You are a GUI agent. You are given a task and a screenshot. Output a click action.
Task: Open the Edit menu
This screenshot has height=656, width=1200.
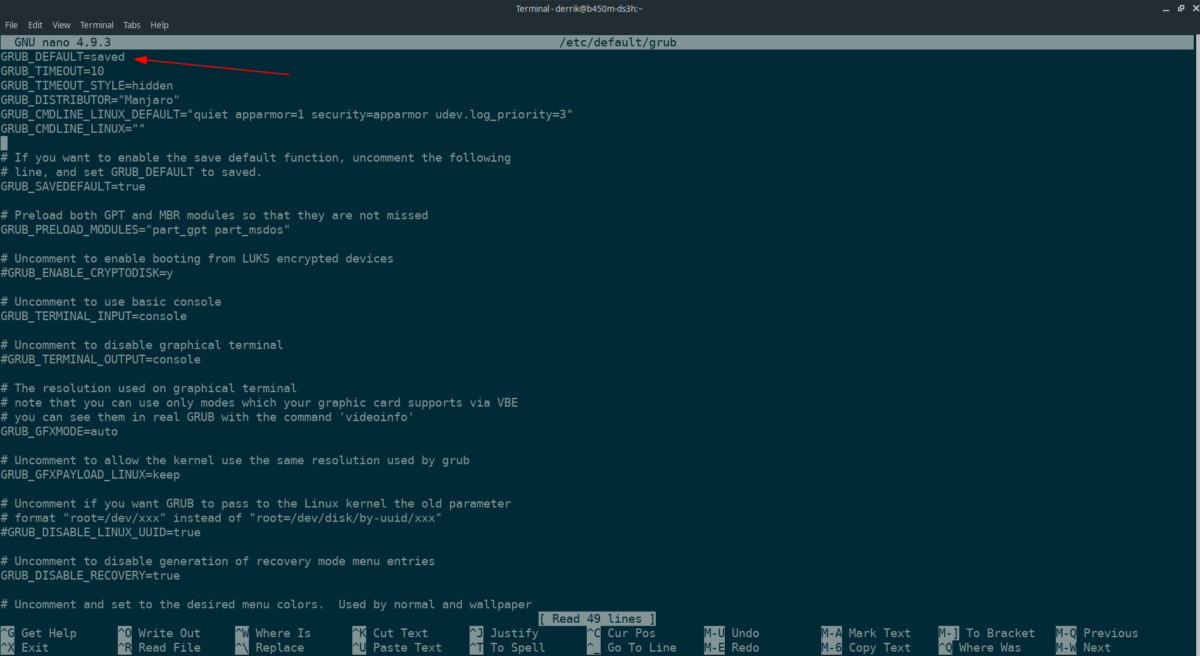click(x=35, y=24)
